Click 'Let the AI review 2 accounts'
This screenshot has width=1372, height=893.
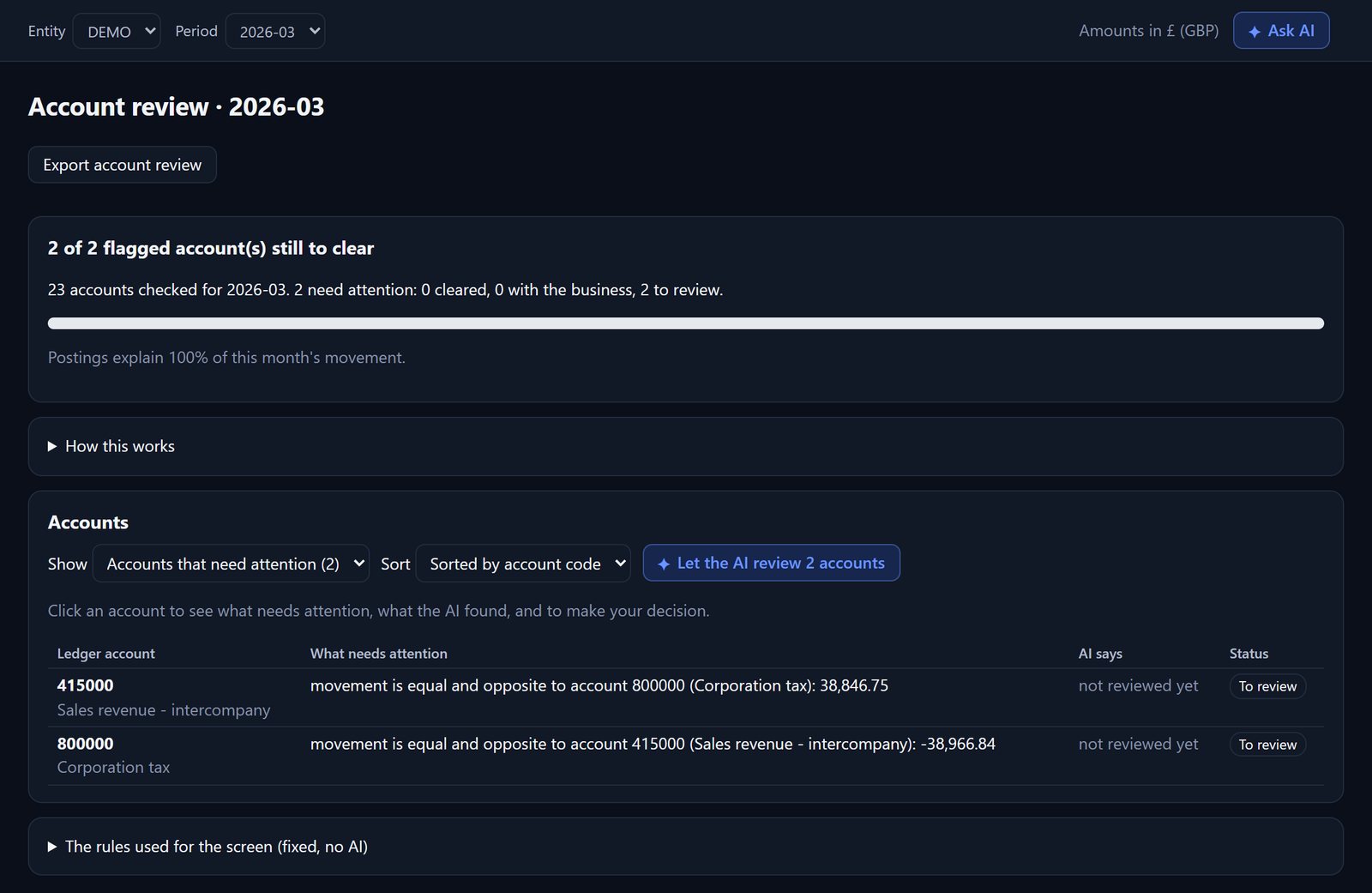click(x=771, y=563)
